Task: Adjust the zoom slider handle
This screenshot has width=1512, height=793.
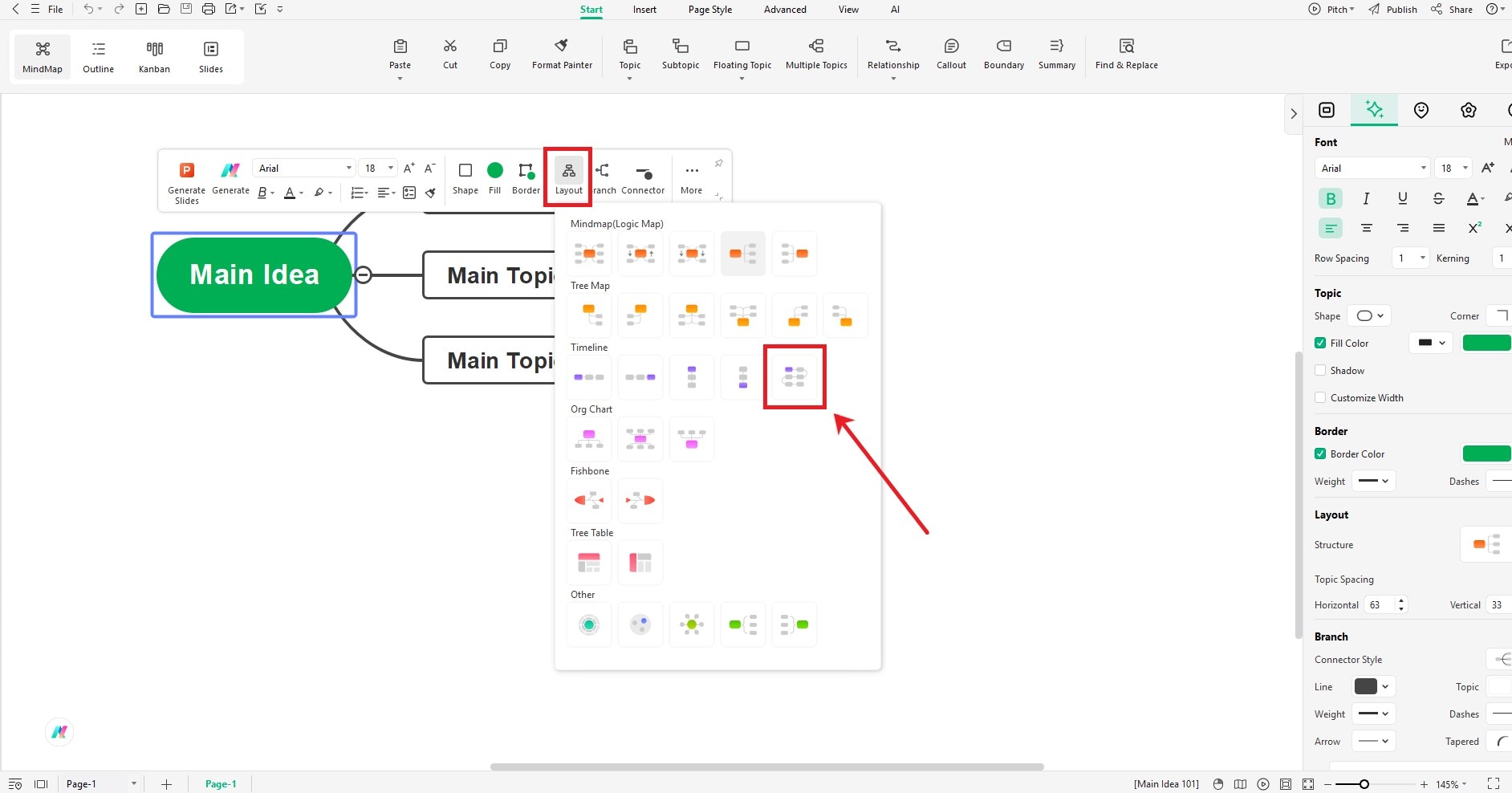Action: click(1364, 784)
